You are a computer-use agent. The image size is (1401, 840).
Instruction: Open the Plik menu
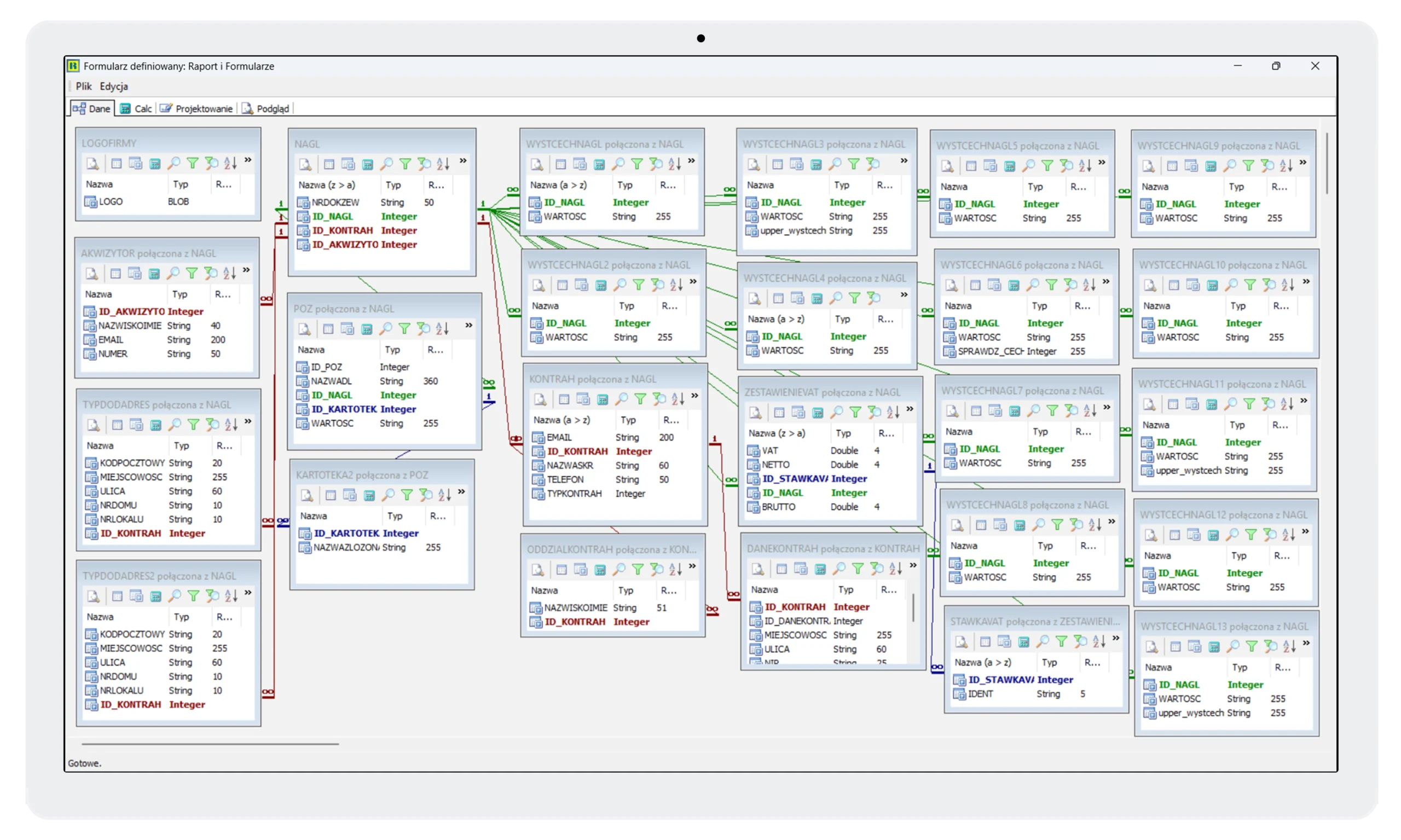point(83,86)
